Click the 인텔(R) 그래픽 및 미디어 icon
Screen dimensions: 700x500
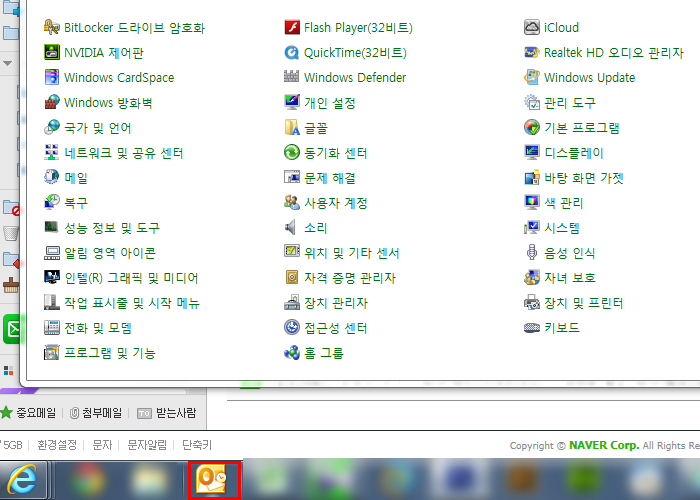pyautogui.click(x=52, y=278)
